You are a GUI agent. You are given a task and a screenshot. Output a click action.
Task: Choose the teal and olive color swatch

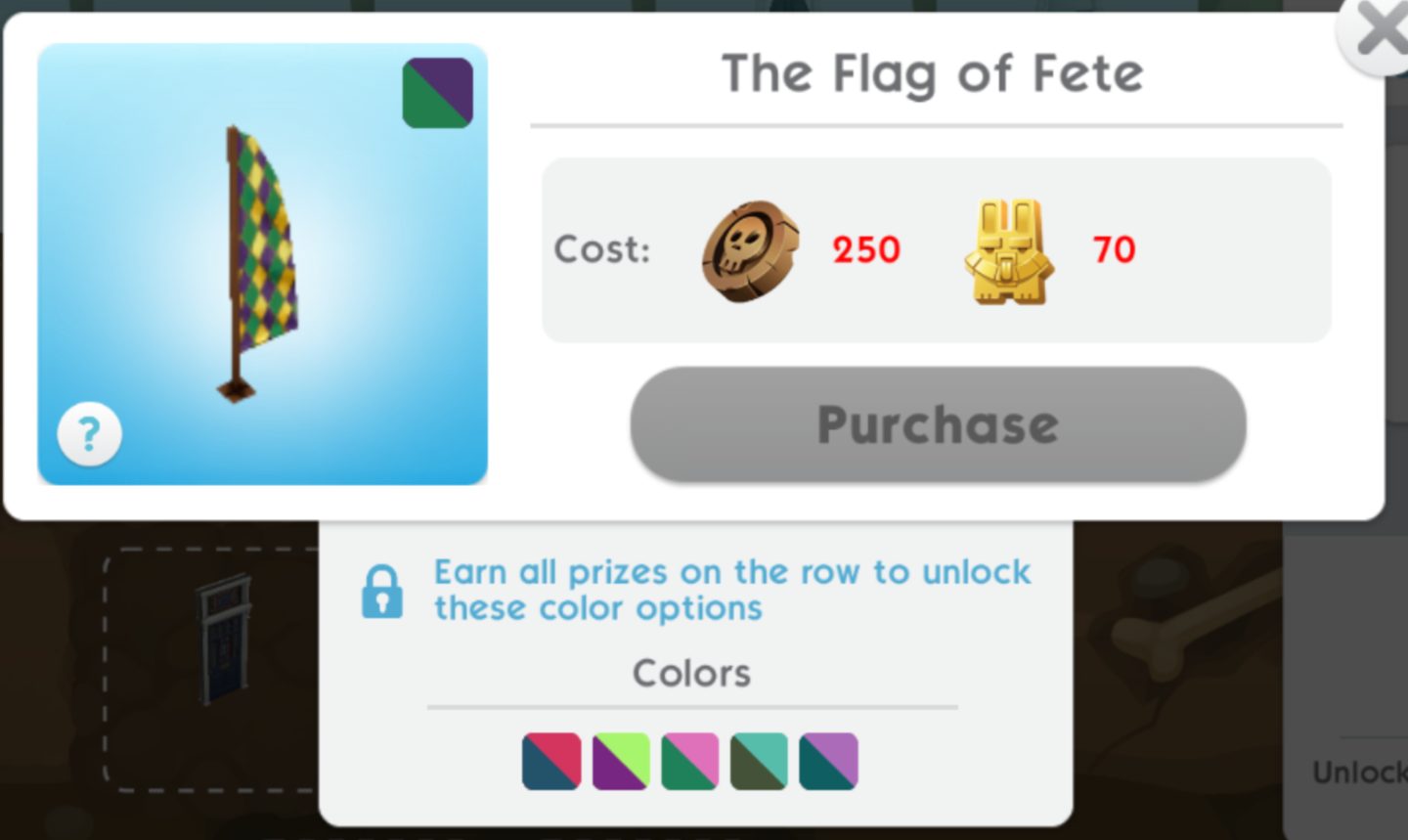759,761
